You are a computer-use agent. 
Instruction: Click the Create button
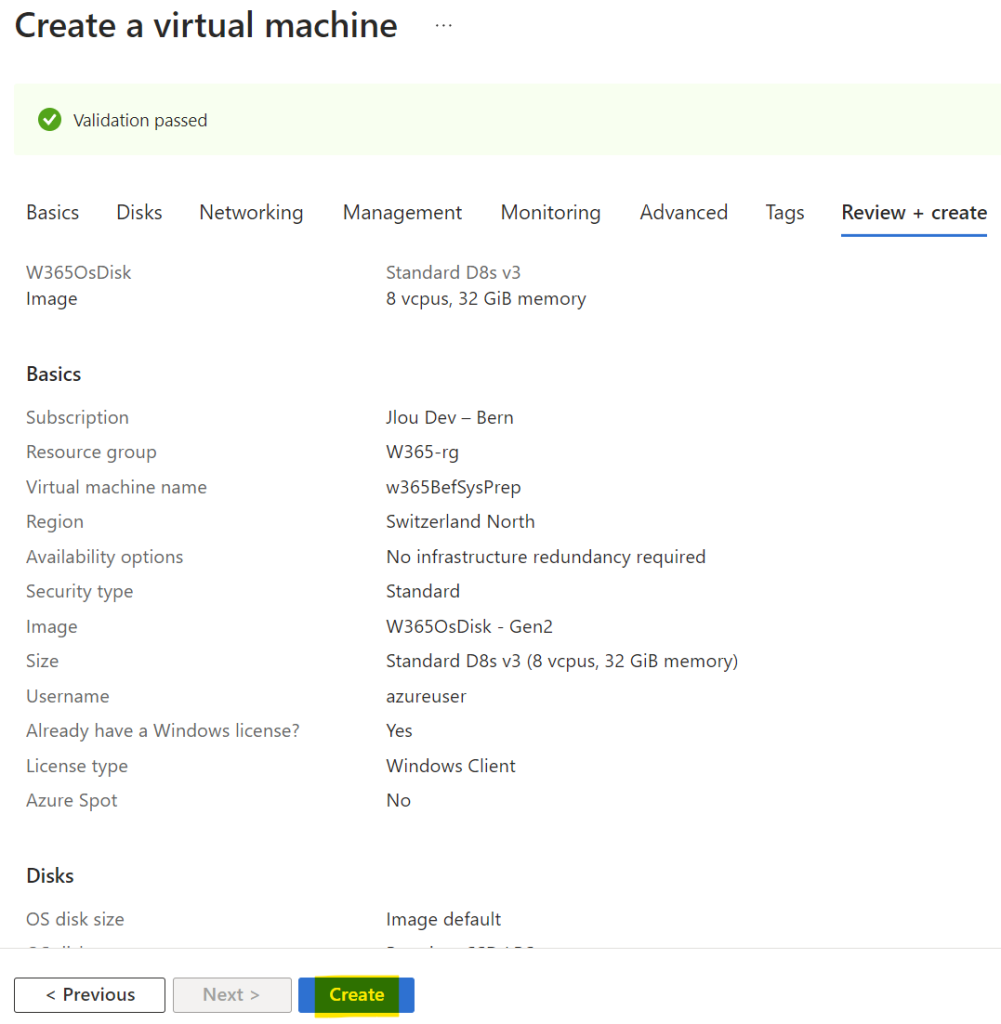tap(357, 995)
